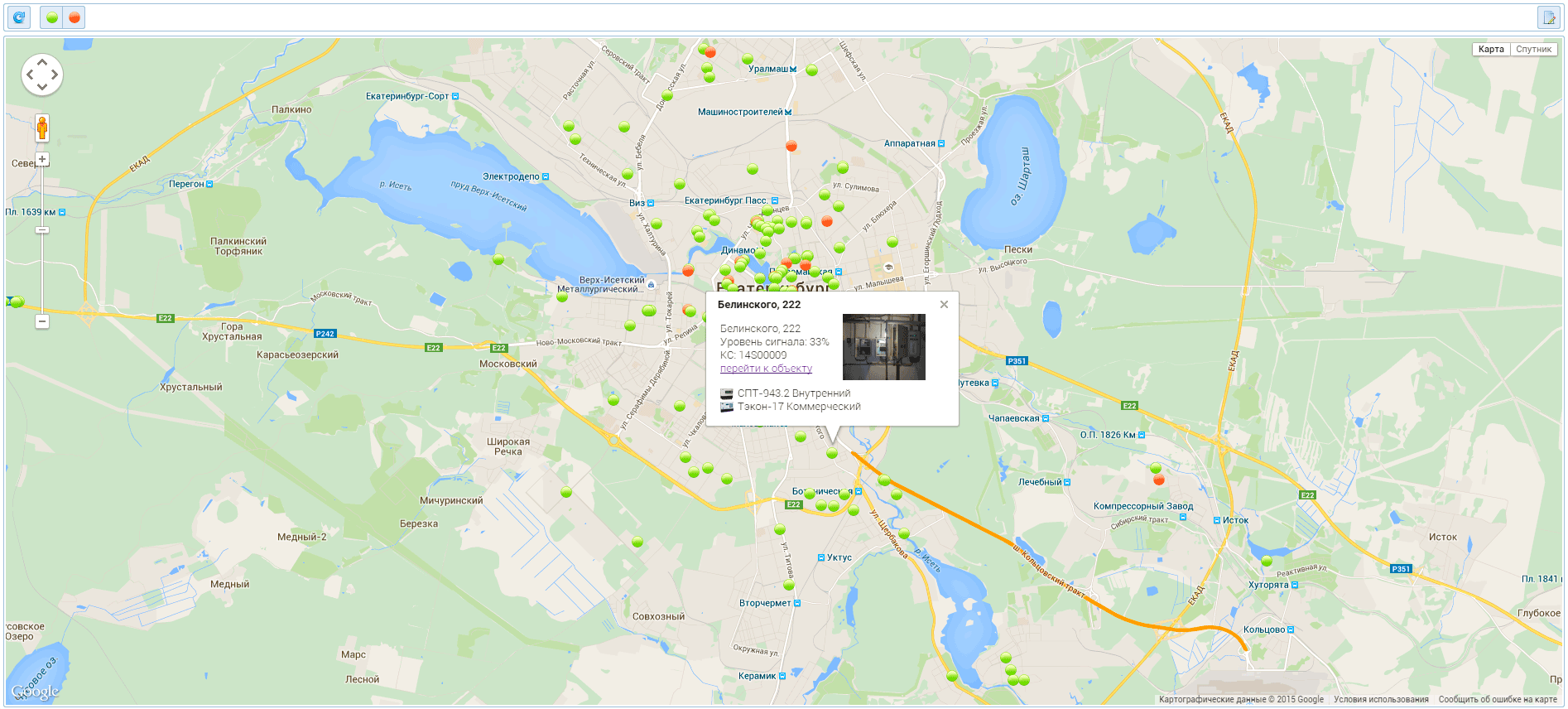Open 'Условия использования' terms link
Image resolution: width=1568 pixels, height=709 pixels.
click(x=1381, y=700)
